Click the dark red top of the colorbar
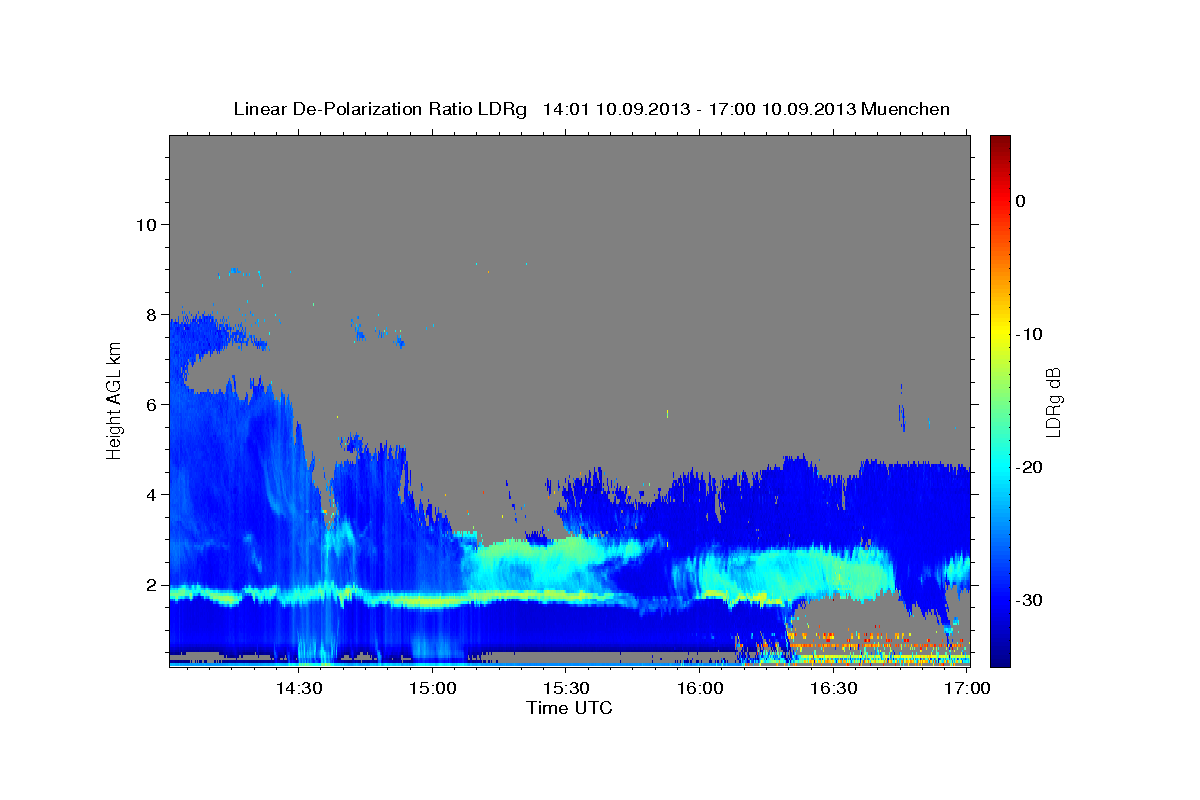This screenshot has width=1200, height=800. click(x=1000, y=142)
